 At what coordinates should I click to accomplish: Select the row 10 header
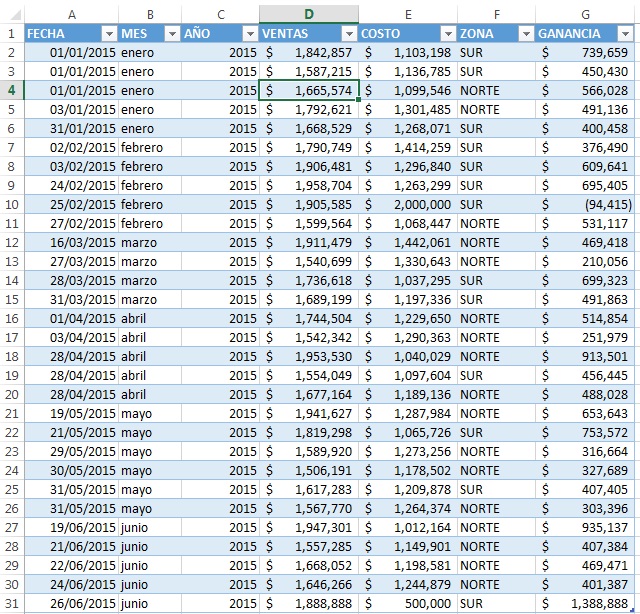pyautogui.click(x=10, y=204)
